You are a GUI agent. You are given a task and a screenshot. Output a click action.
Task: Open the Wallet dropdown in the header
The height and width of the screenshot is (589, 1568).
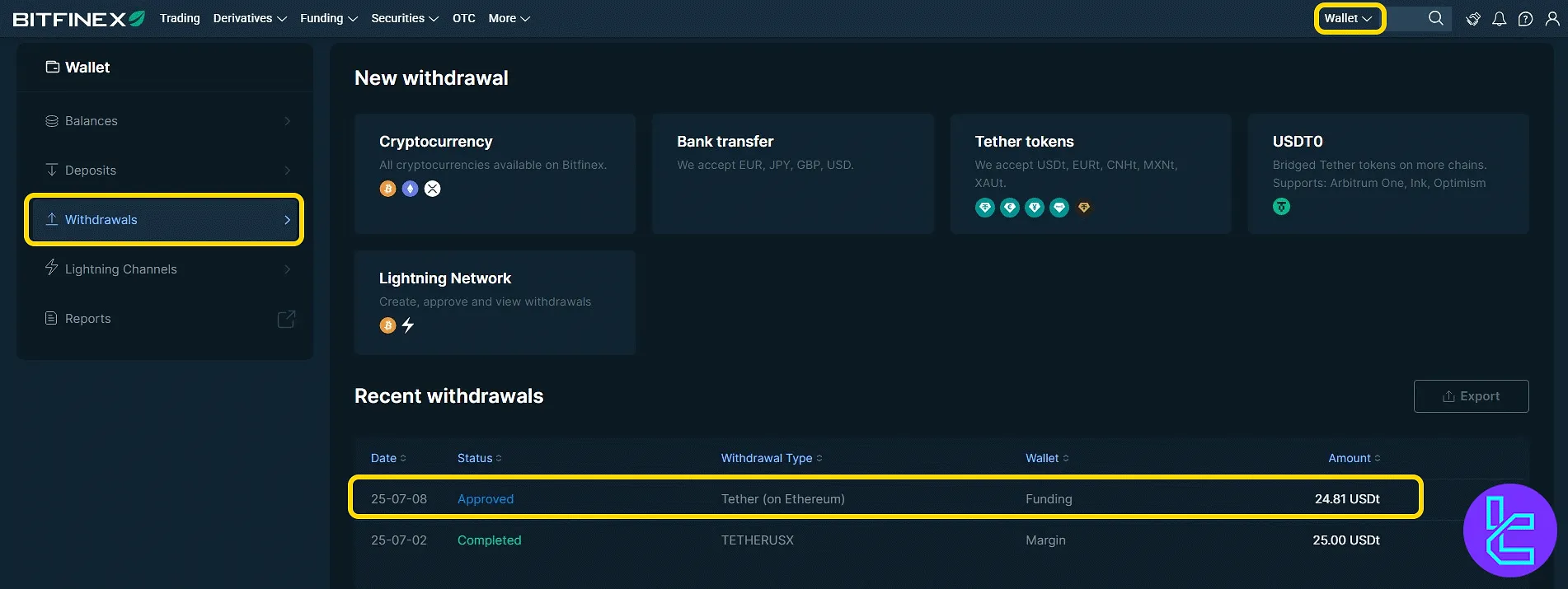click(1349, 18)
